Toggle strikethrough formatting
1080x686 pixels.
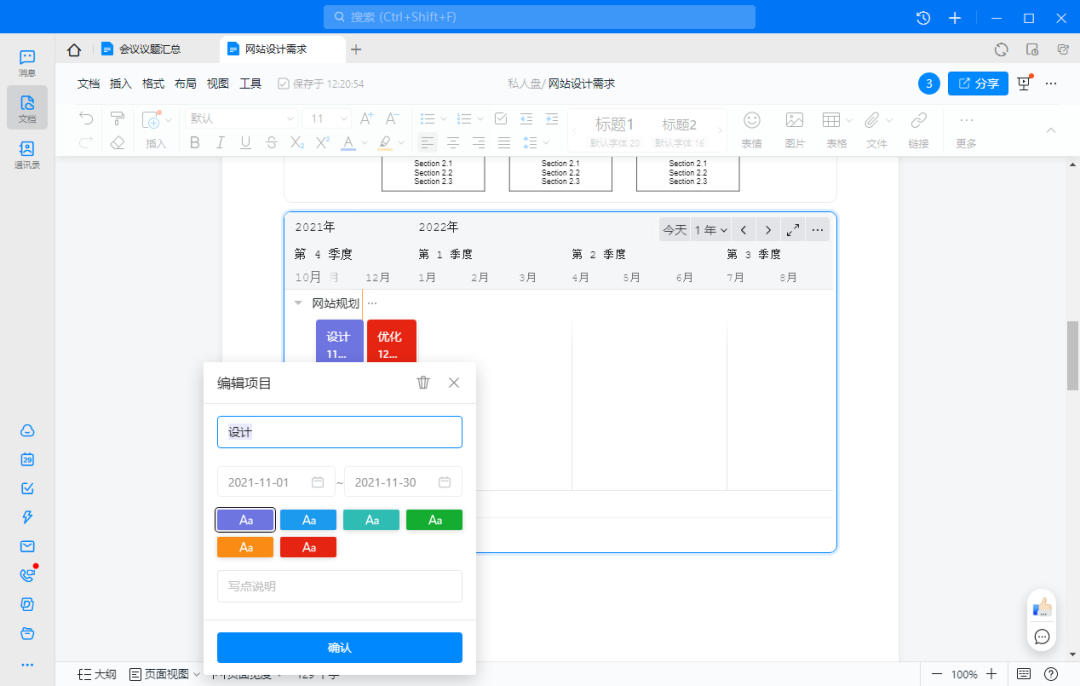click(x=271, y=143)
